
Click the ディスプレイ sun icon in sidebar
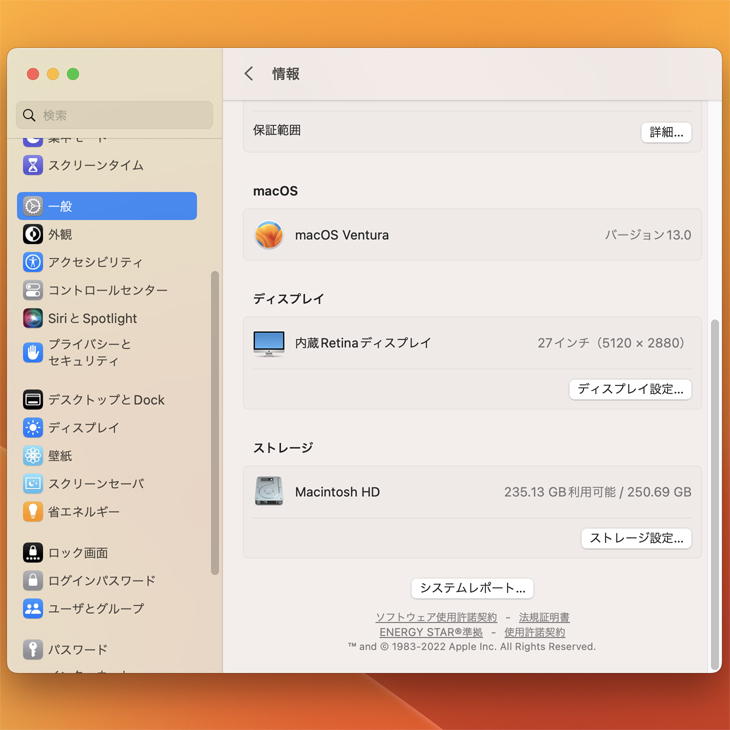pos(33,427)
